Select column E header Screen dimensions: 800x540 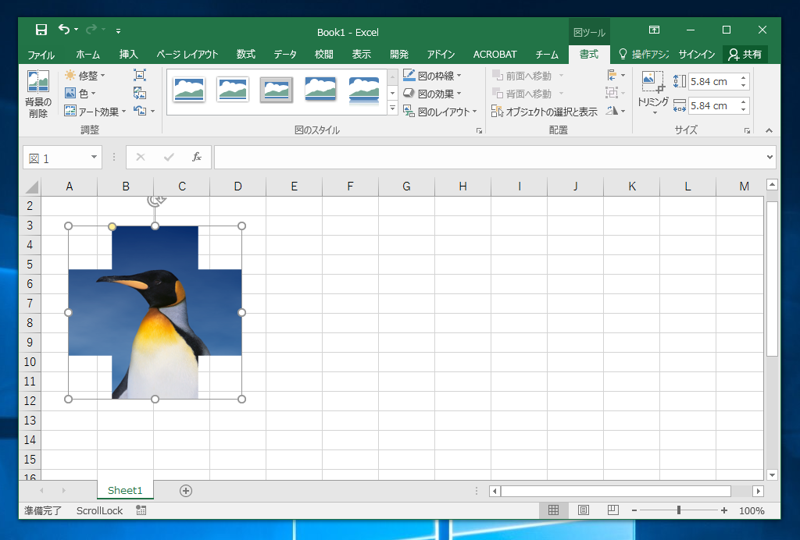294,186
